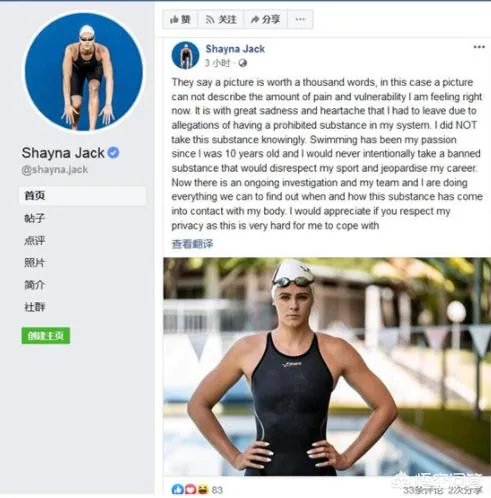Go to 照片 in sidebar
This screenshot has height=498, width=491.
[35, 263]
